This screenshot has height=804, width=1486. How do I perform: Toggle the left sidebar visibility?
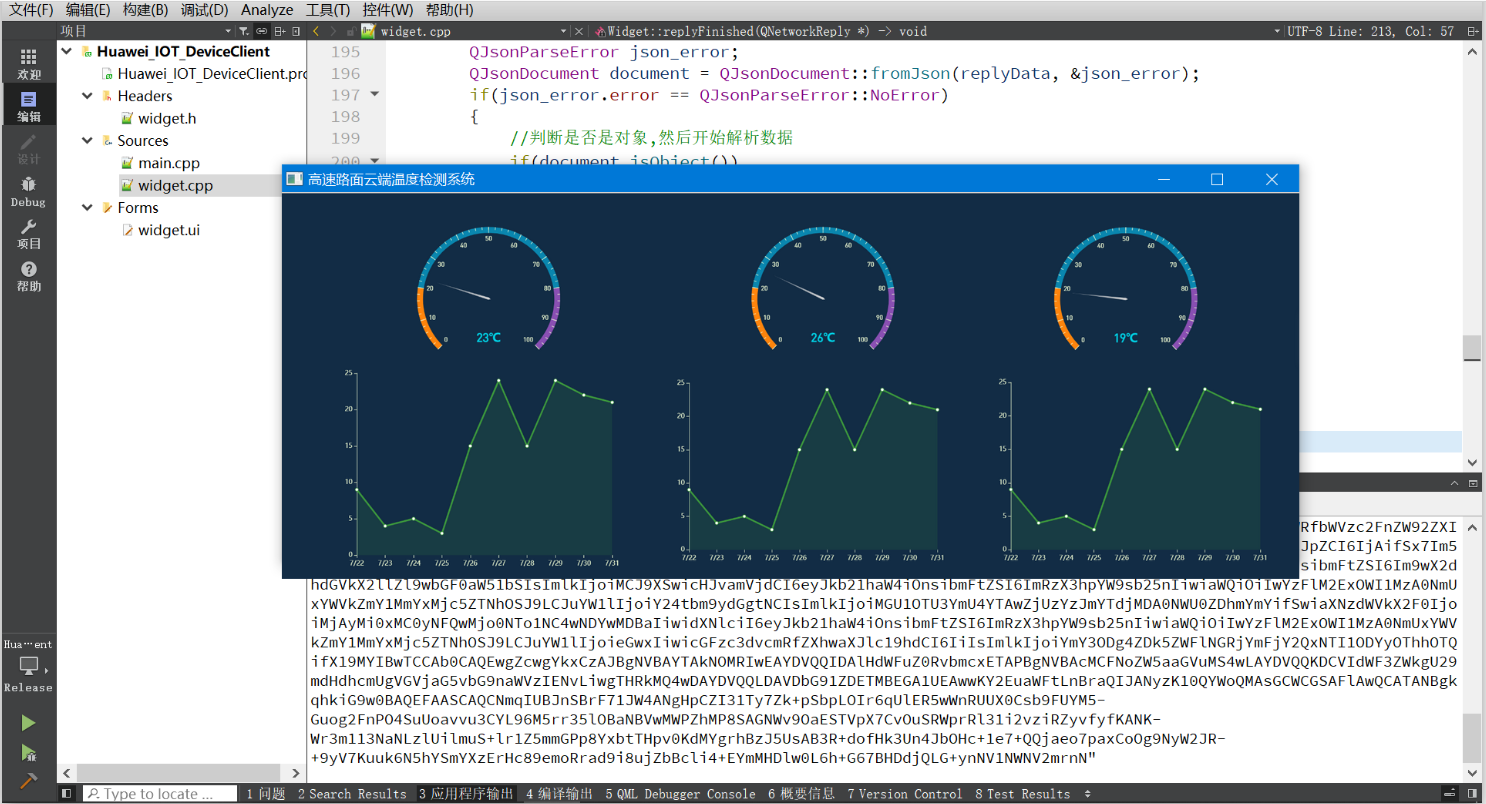[x=67, y=794]
